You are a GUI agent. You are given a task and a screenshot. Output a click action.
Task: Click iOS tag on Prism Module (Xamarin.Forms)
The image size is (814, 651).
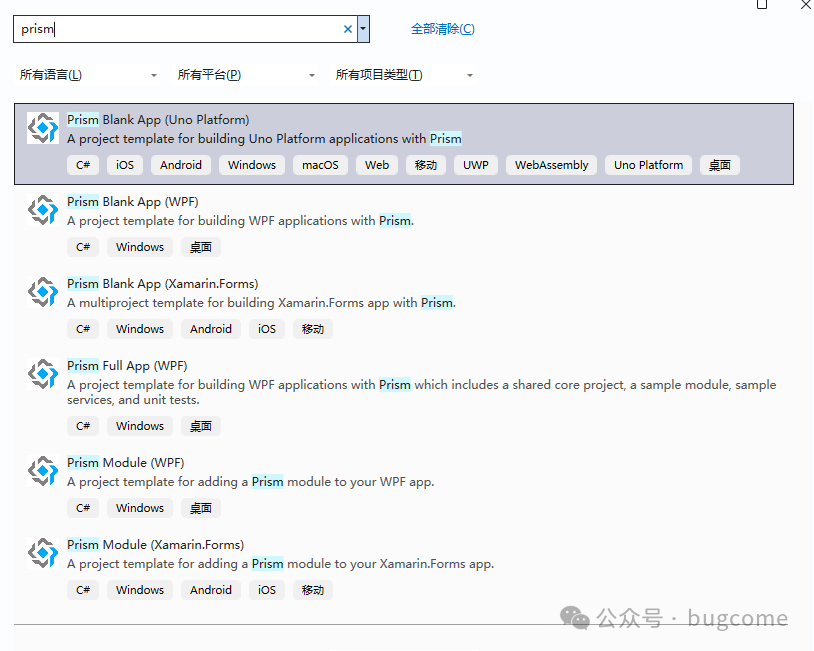click(x=267, y=590)
